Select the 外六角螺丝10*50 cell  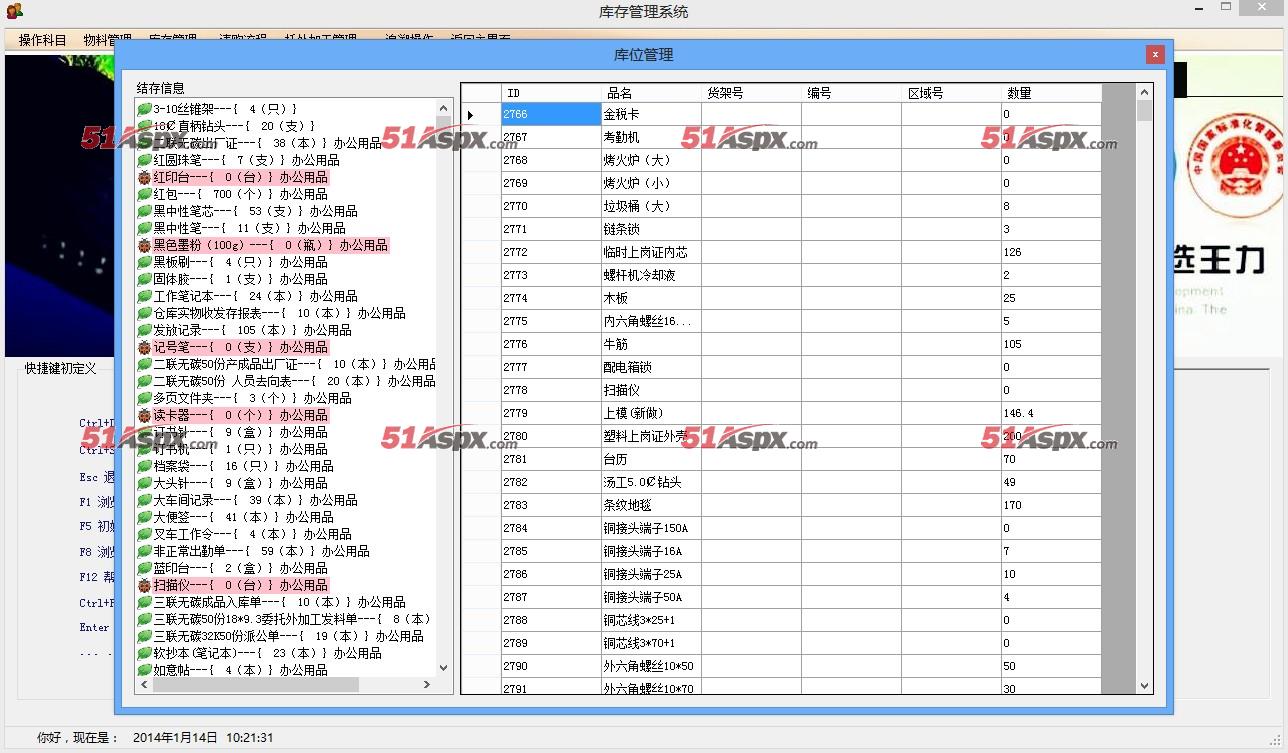651,666
